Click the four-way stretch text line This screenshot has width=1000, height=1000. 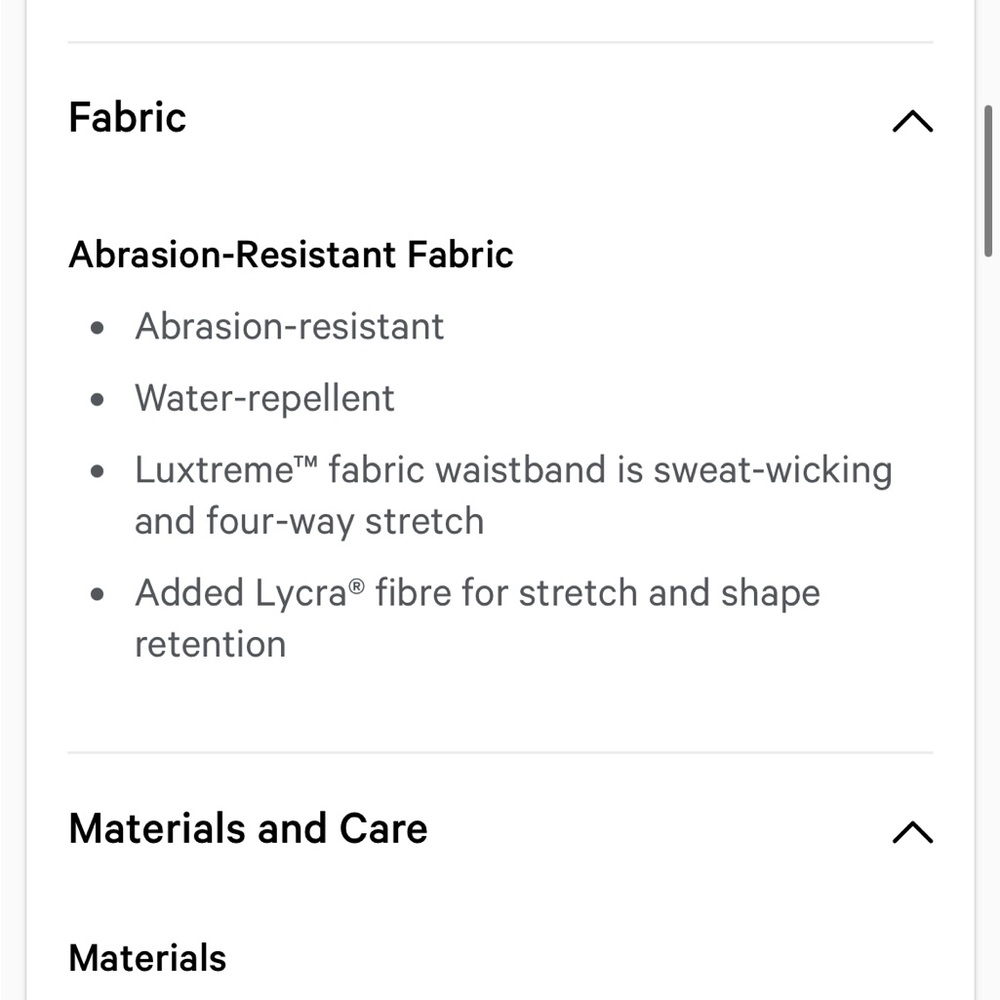309,522
